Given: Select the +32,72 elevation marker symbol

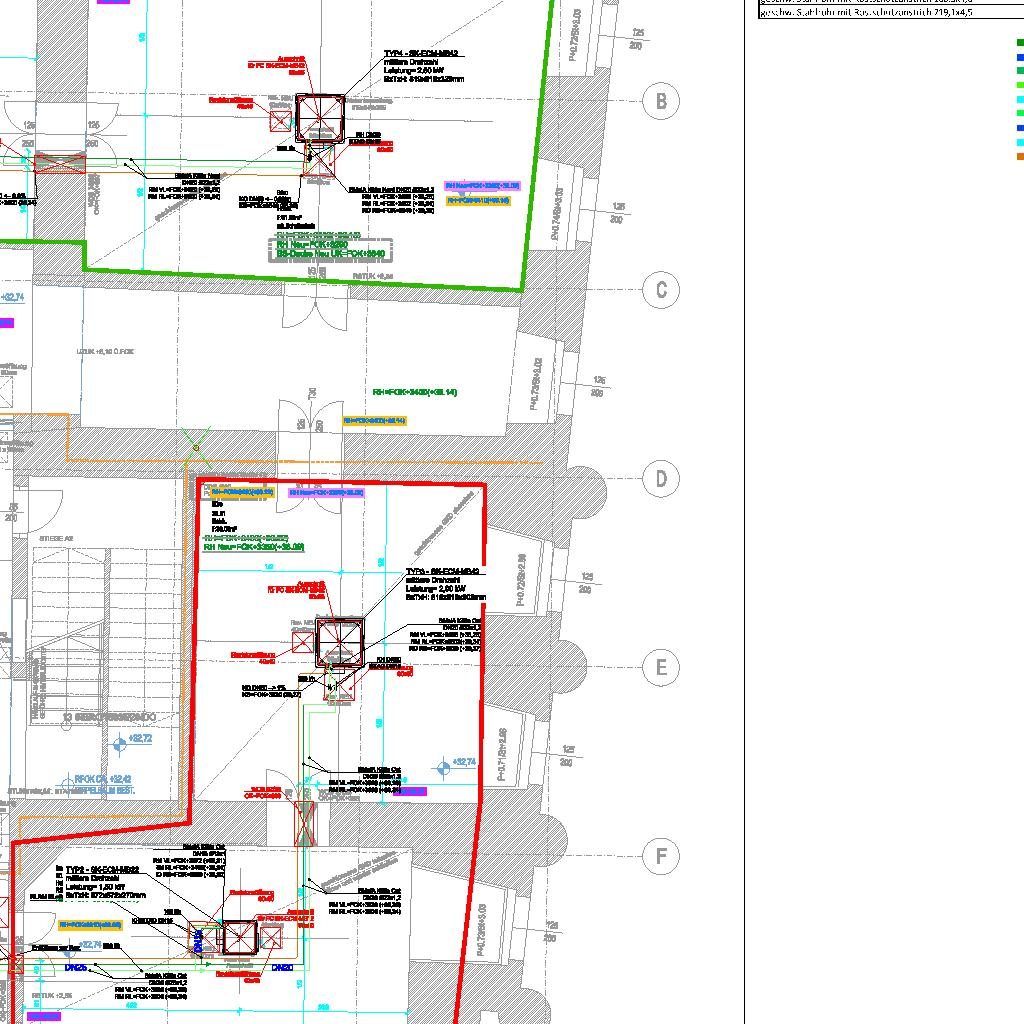Looking at the screenshot, I should (121, 743).
